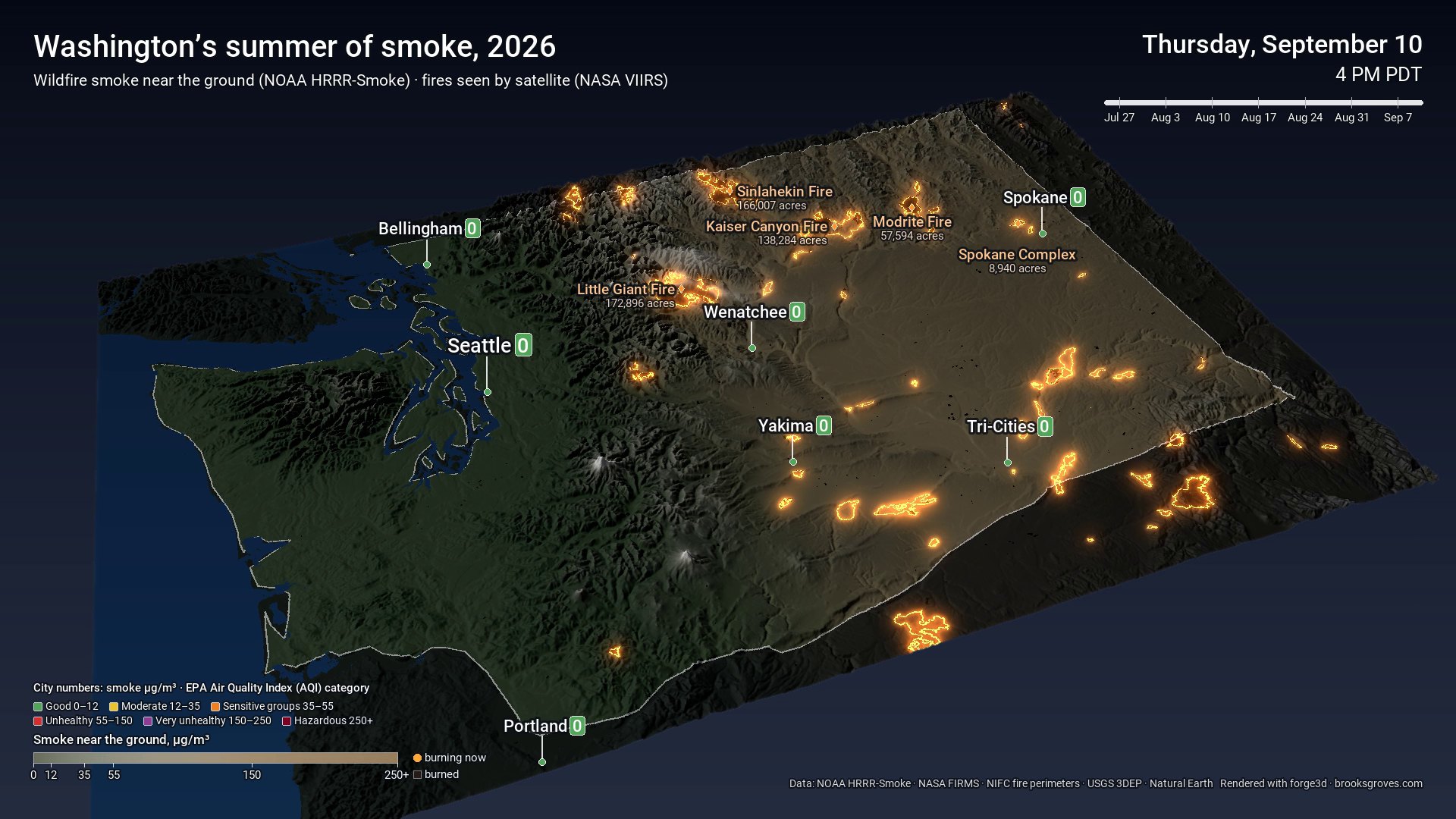
Task: Click the Portland map pin dot
Action: point(542,762)
